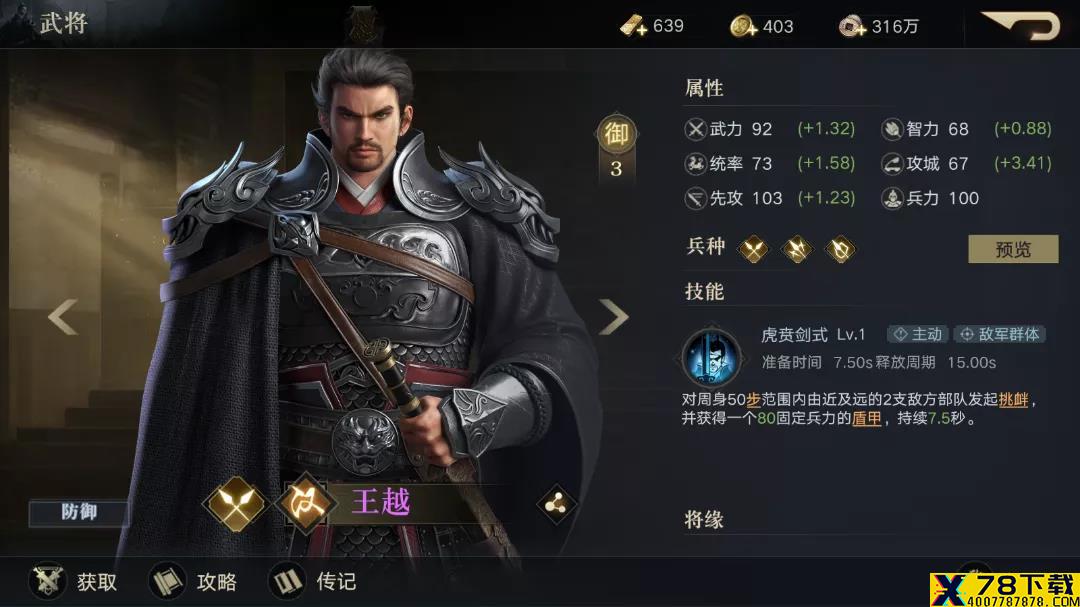This screenshot has width=1080, height=607.
Task: Click the 盾甲 keyword link
Action: [x=866, y=418]
